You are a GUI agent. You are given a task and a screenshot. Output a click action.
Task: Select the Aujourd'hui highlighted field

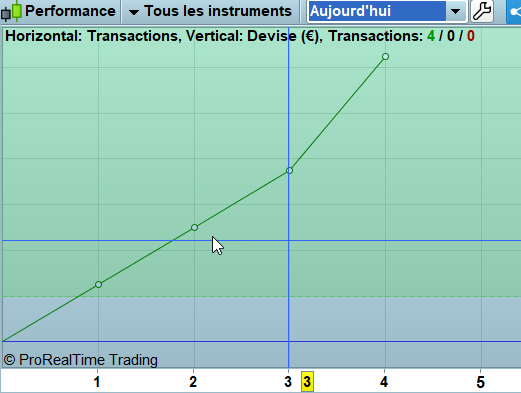377,12
